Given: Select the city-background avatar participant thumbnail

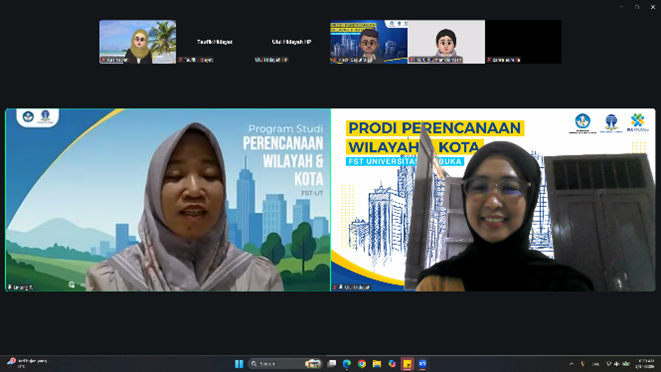Looking at the screenshot, I should (x=368, y=42).
